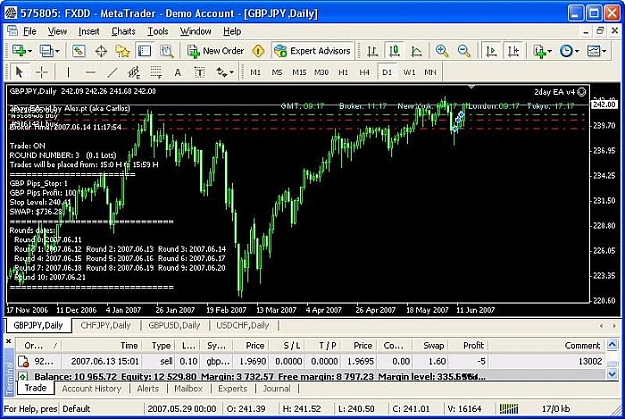The height and width of the screenshot is (419, 625).
Task: Select the D1 daily timeframe
Action: click(x=387, y=72)
